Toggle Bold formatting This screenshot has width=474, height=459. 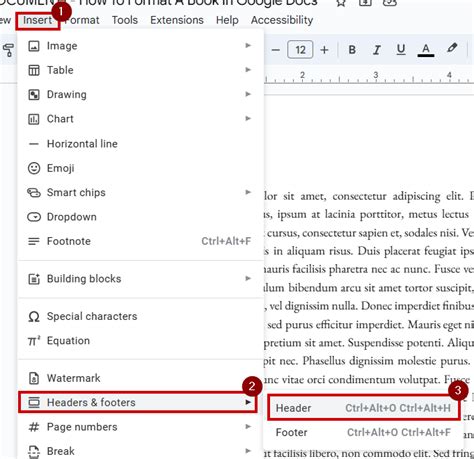[352, 50]
